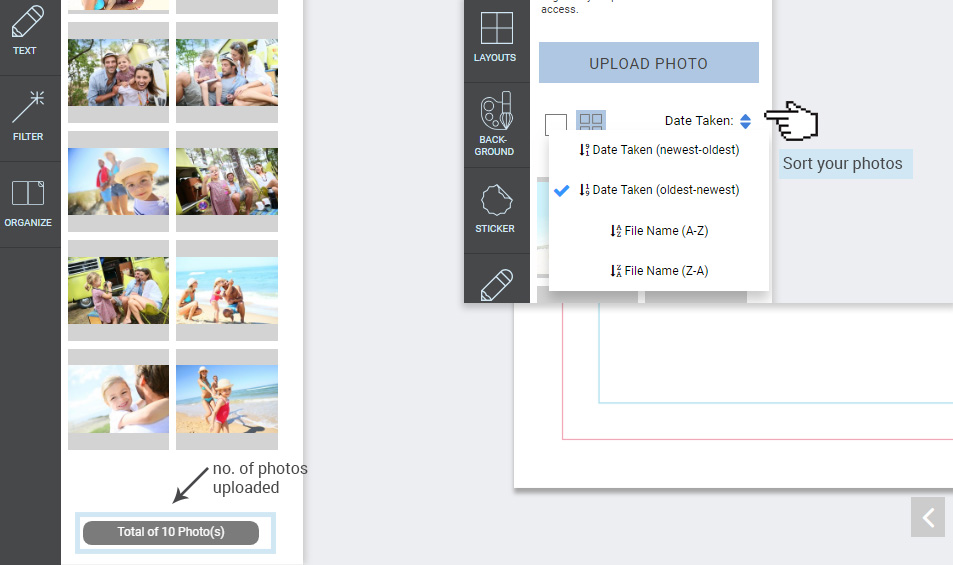Screen dimensions: 953x565
Task: Select the pencil Text tool below Sticker
Action: (x=496, y=284)
